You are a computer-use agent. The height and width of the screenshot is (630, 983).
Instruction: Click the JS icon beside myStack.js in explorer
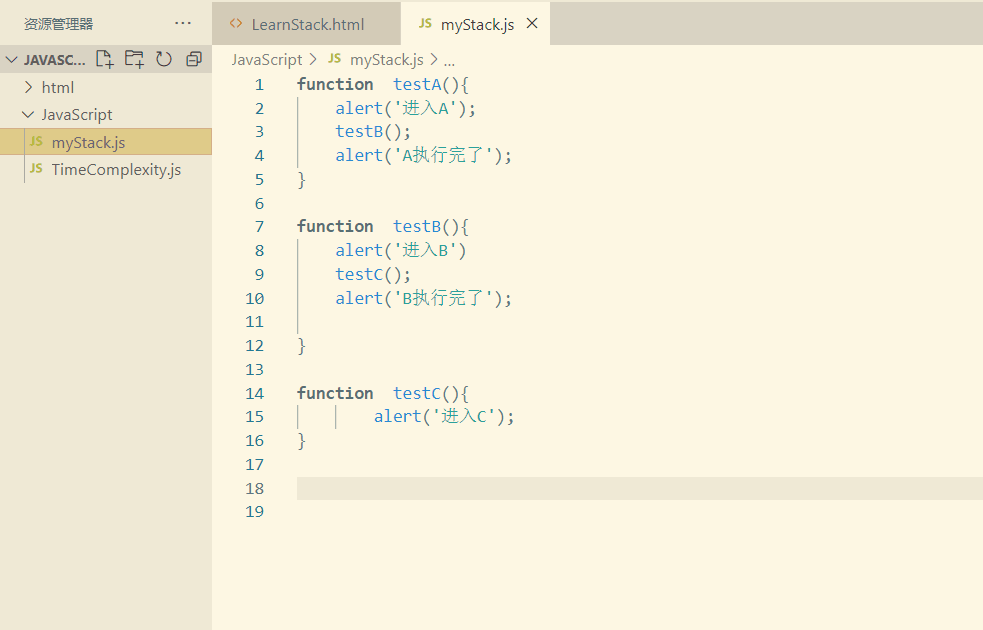pos(36,142)
